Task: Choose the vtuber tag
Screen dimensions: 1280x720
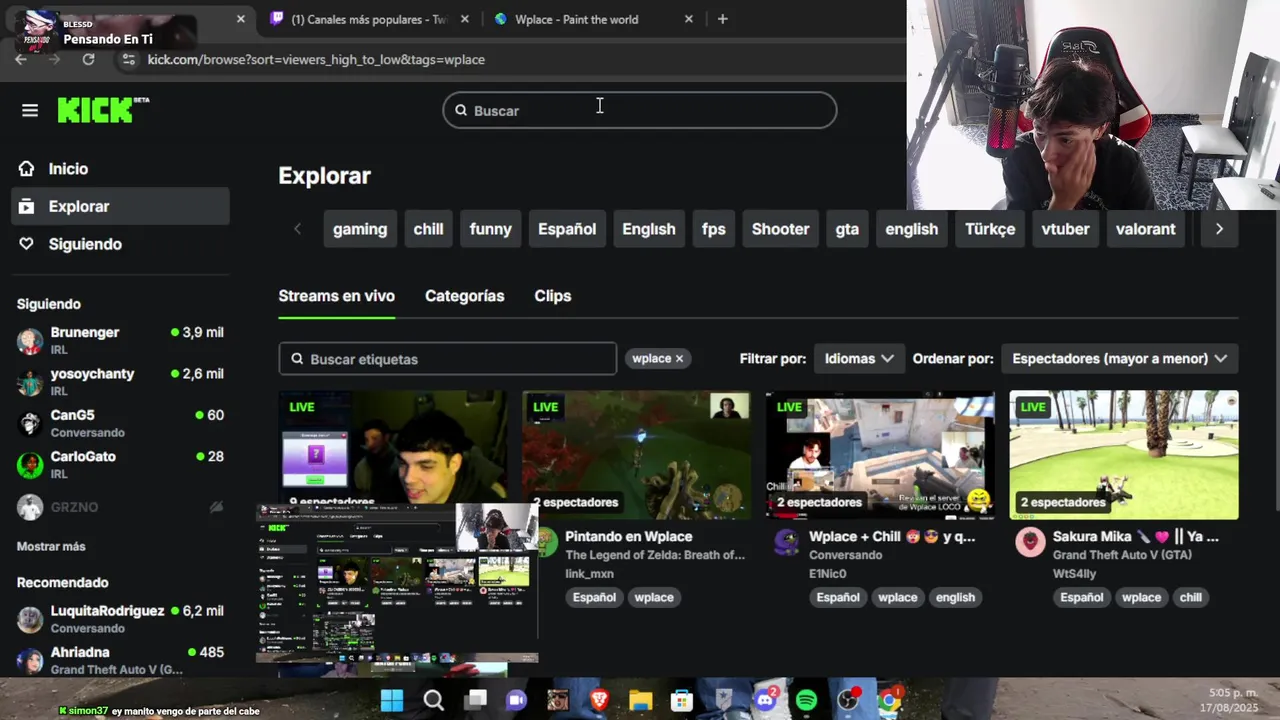Action: tap(1065, 229)
